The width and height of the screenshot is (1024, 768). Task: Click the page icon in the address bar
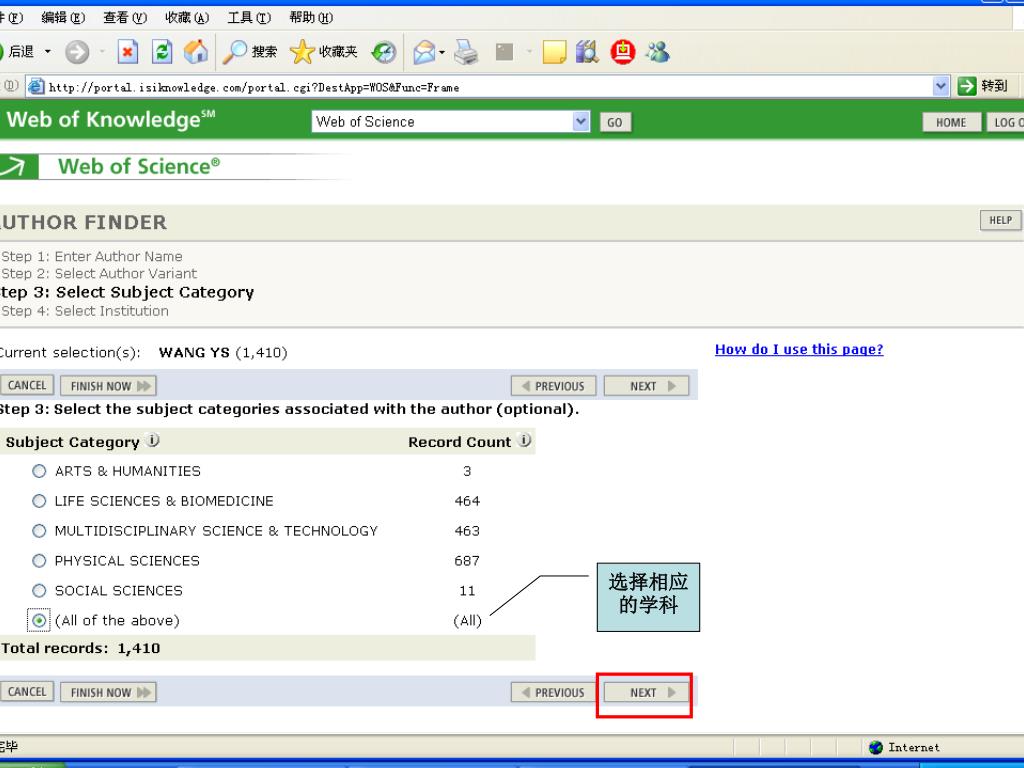pyautogui.click(x=37, y=86)
